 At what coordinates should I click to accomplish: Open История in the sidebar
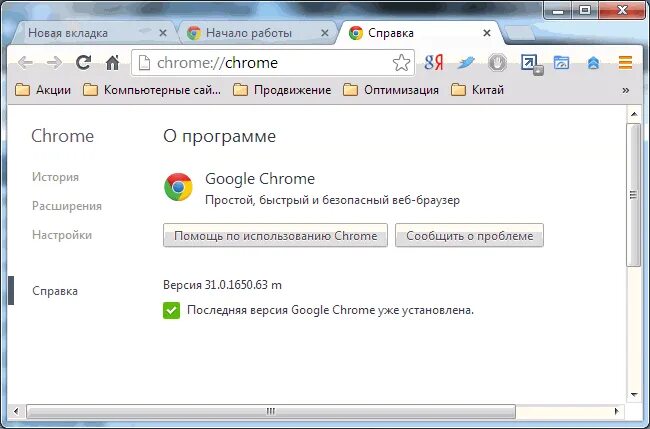[x=55, y=177]
